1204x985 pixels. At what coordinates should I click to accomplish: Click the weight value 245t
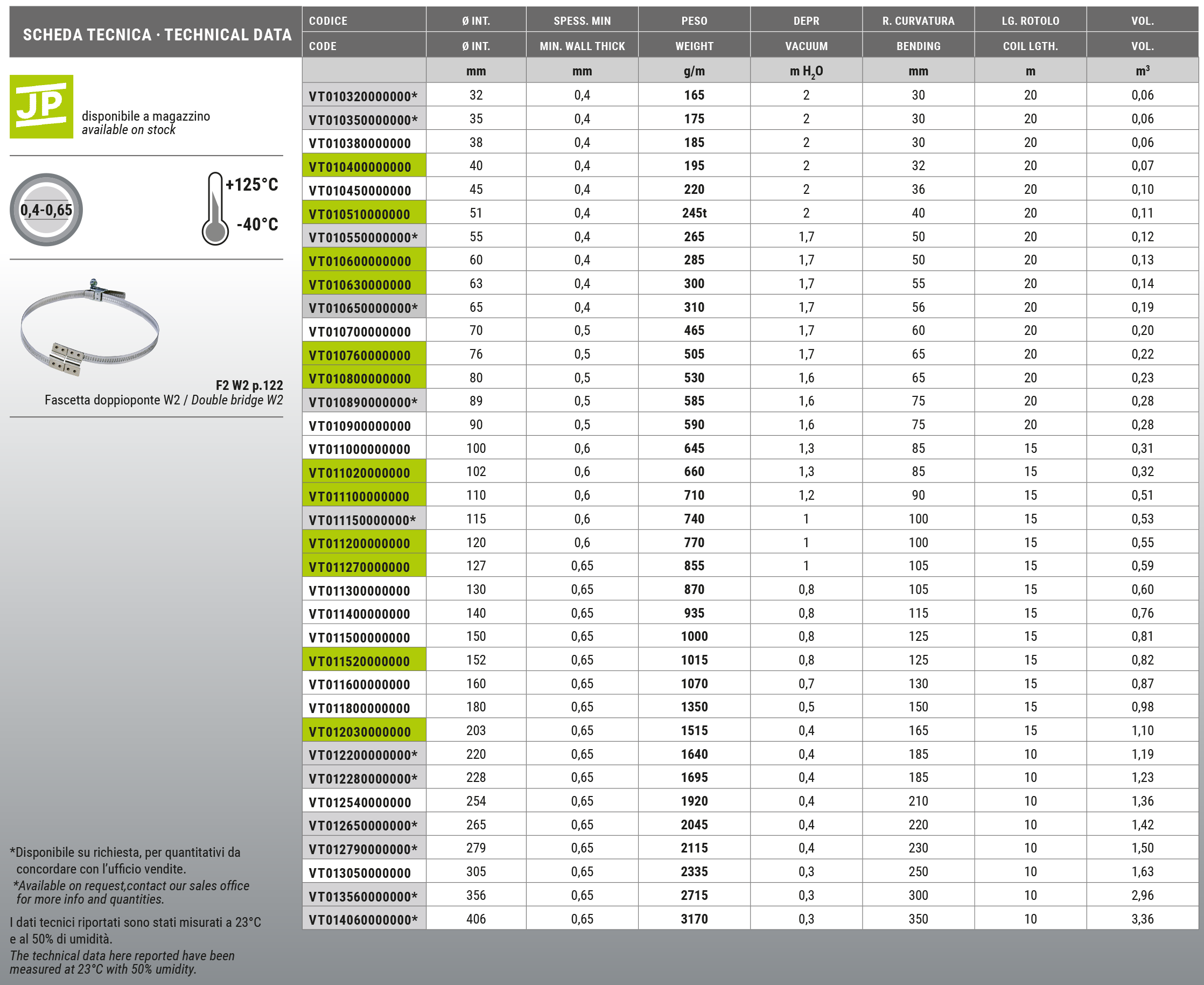[694, 213]
